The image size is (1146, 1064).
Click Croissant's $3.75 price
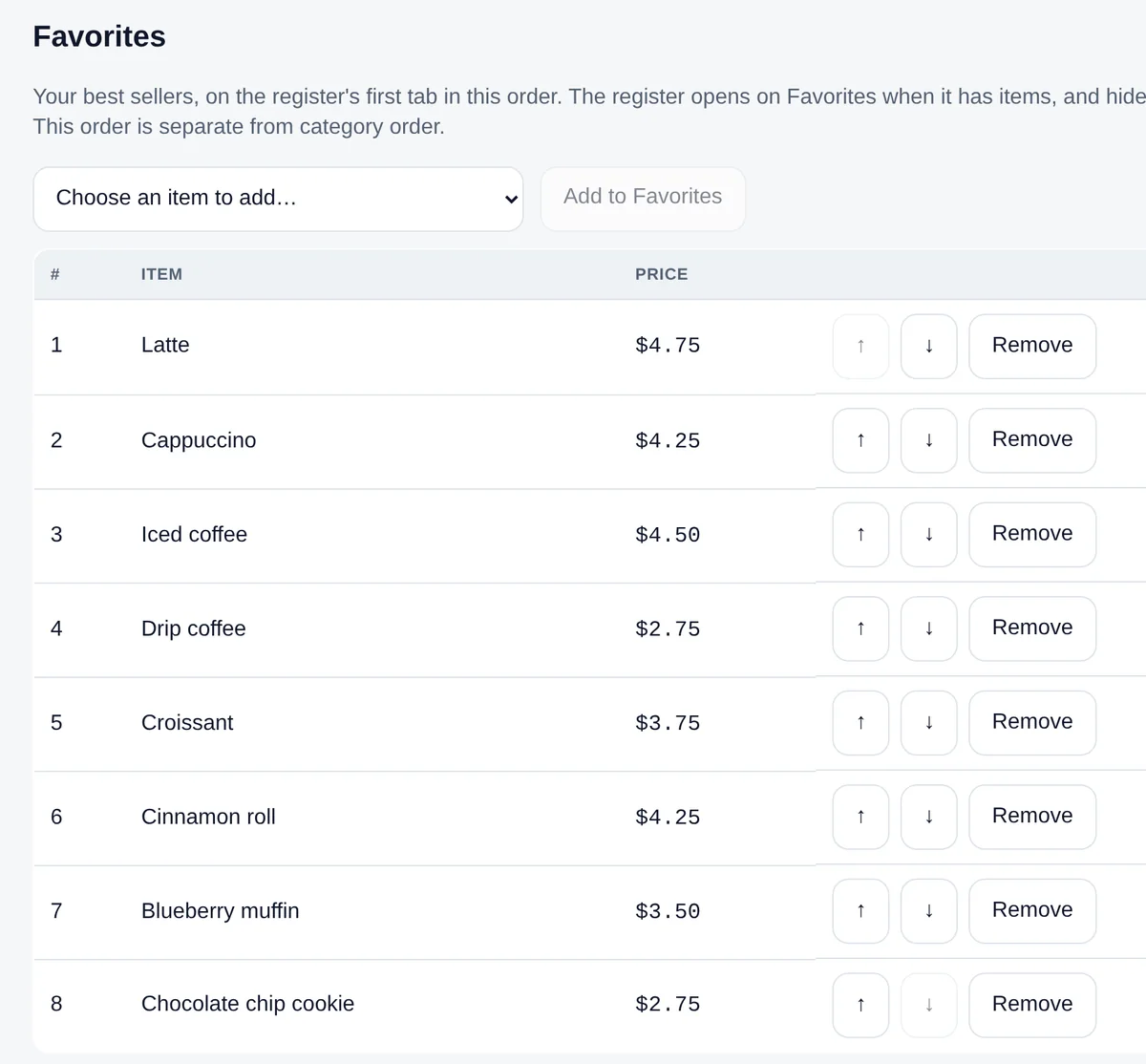tap(668, 723)
